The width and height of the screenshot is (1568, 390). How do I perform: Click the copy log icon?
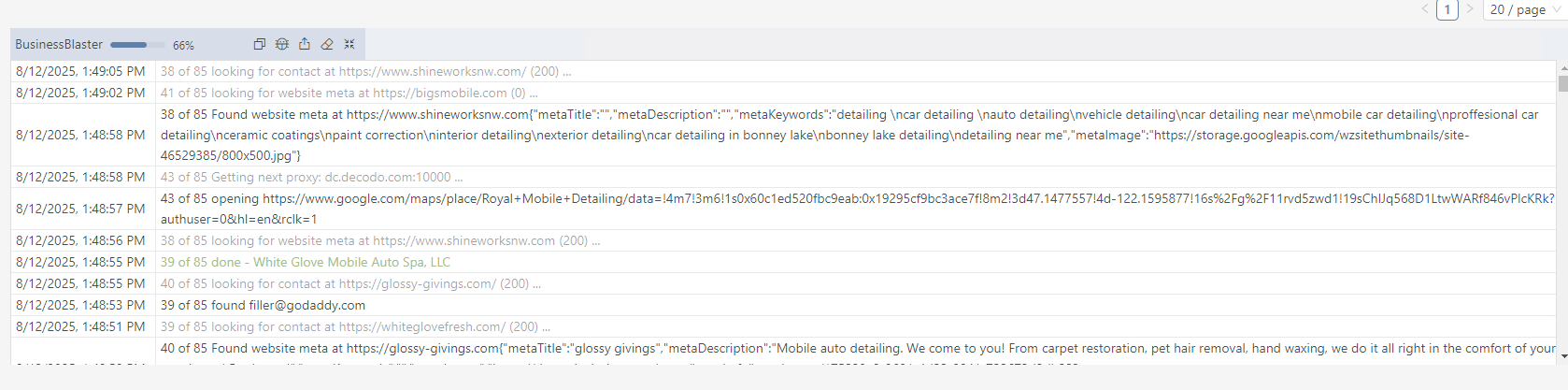pyautogui.click(x=260, y=44)
